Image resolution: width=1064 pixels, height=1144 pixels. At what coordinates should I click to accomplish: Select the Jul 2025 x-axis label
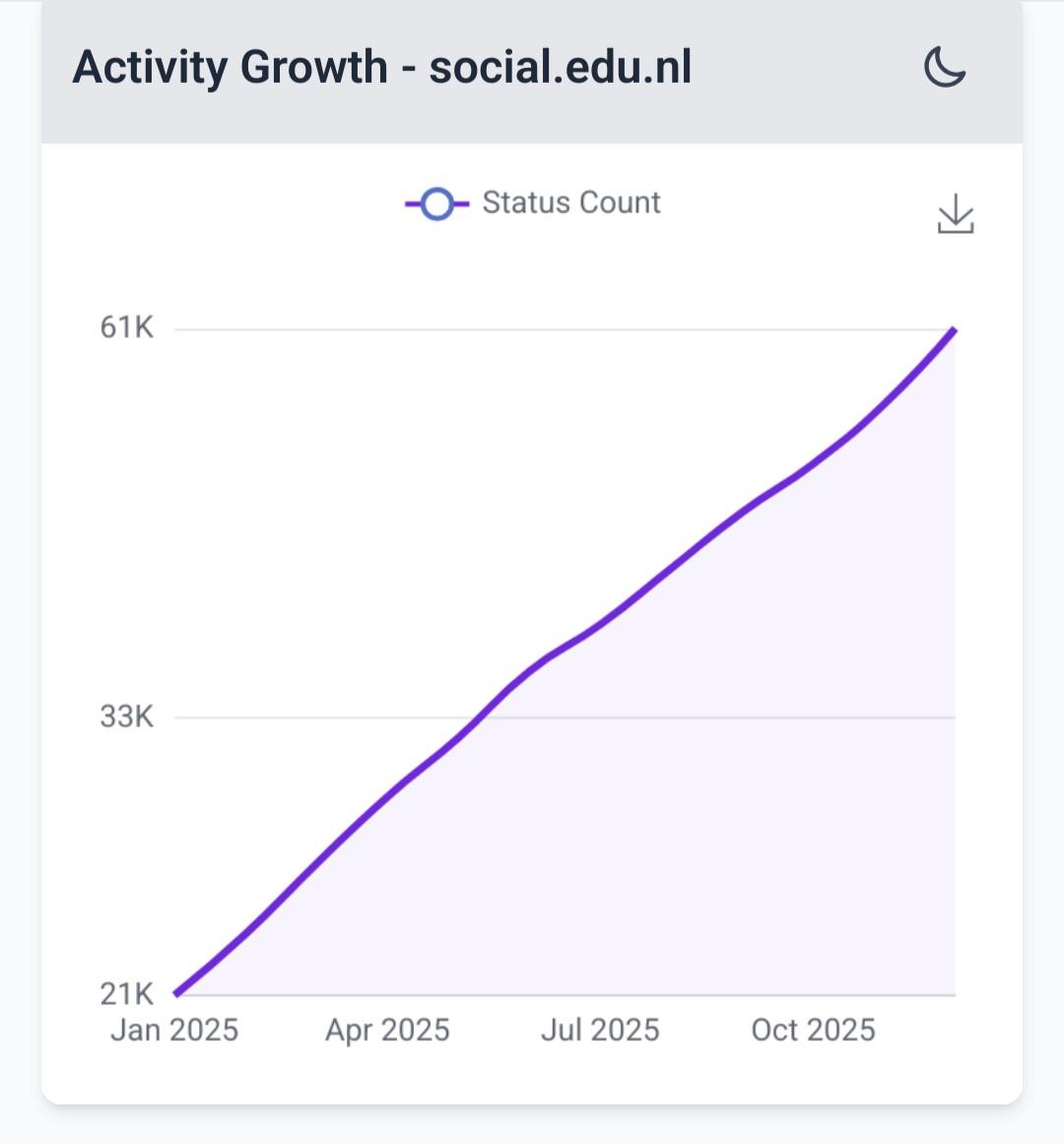click(600, 1030)
